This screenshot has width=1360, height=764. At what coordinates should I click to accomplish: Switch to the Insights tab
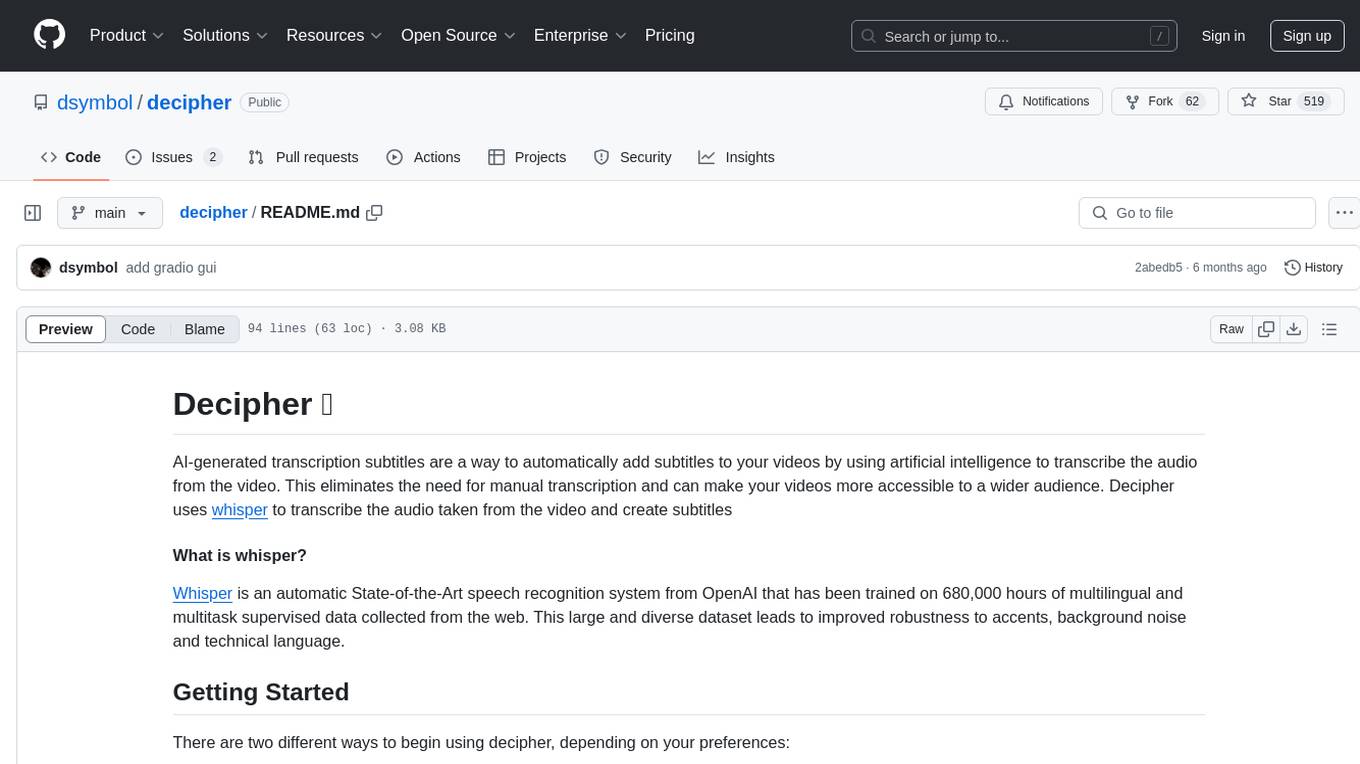pos(737,157)
